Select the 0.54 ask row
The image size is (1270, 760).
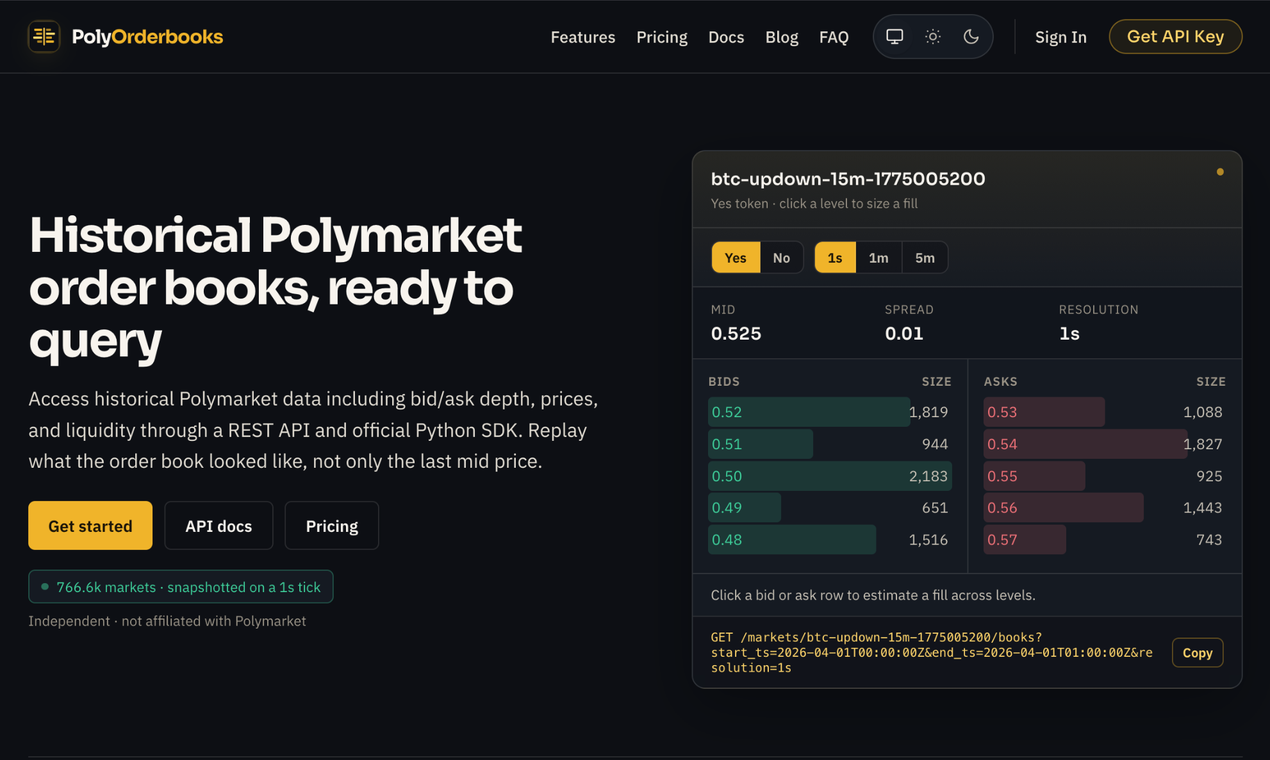[1104, 444]
